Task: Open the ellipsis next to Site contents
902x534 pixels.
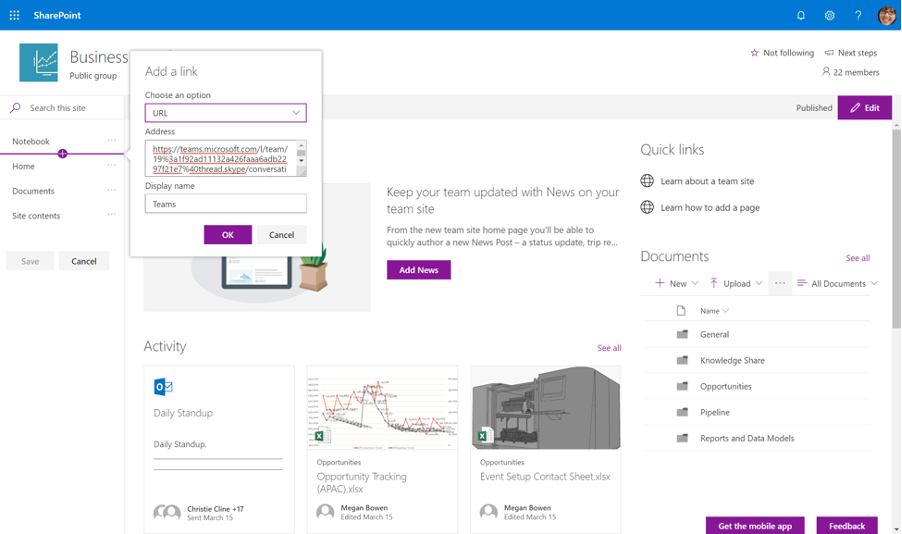Action: pyautogui.click(x=112, y=215)
